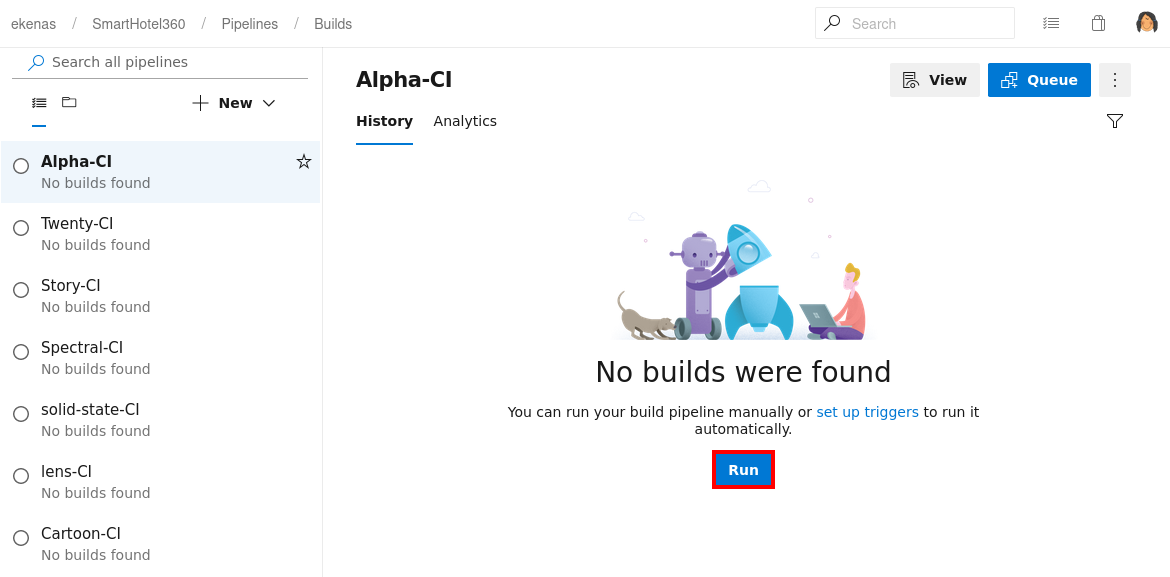Switch to the Analytics tab
This screenshot has height=577, width=1170.
[x=465, y=121]
